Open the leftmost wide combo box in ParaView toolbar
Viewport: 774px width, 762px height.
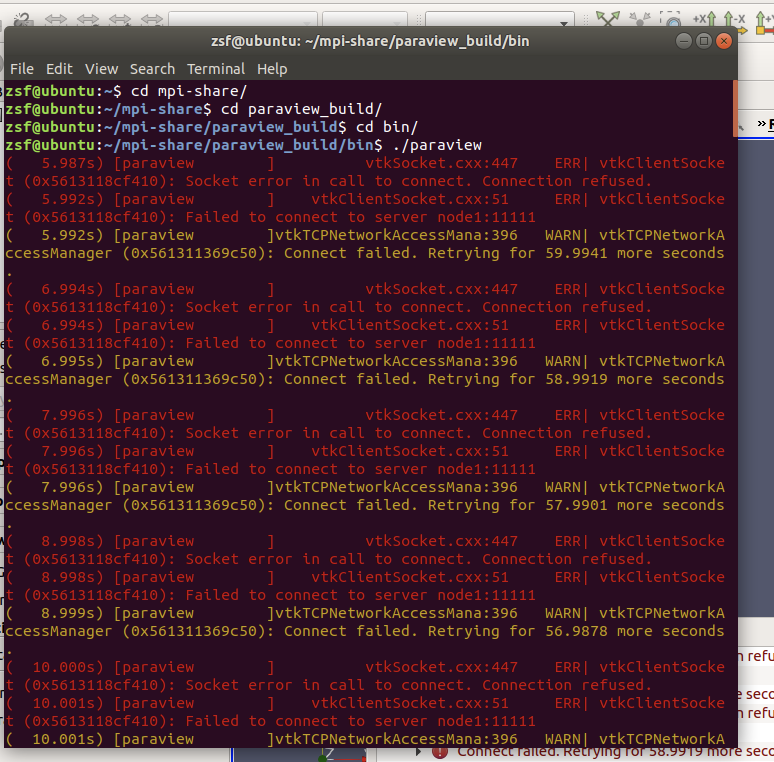pos(243,19)
